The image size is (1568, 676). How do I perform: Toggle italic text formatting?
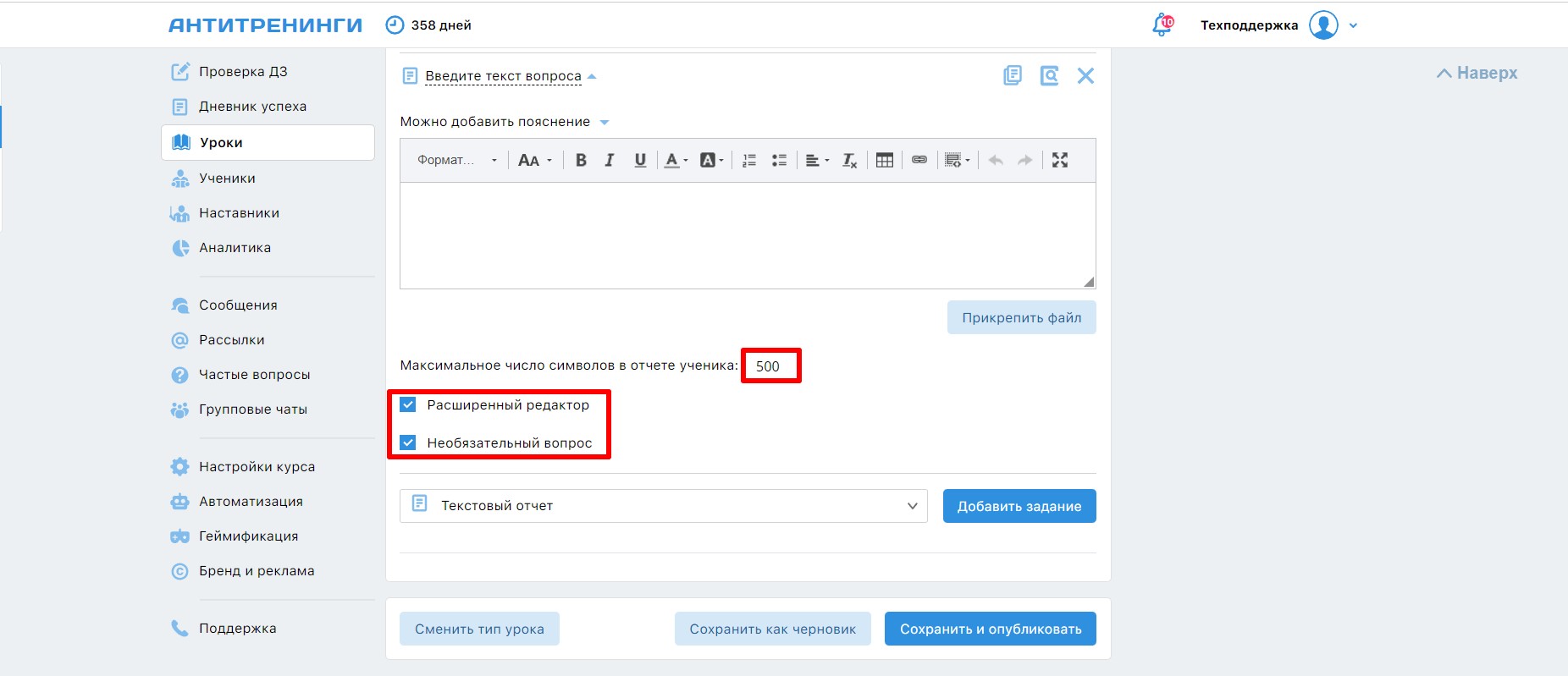tap(610, 160)
